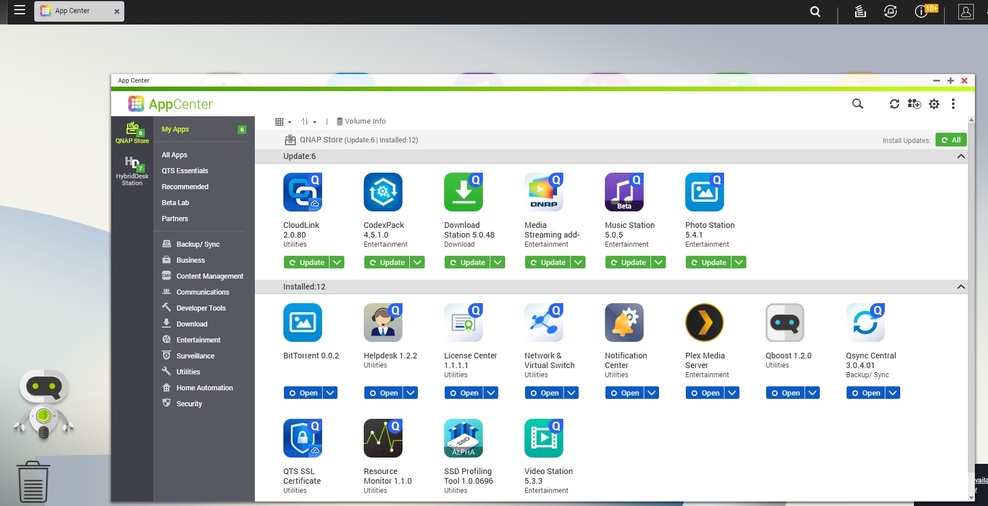Open the CodexPack app icon

click(383, 192)
